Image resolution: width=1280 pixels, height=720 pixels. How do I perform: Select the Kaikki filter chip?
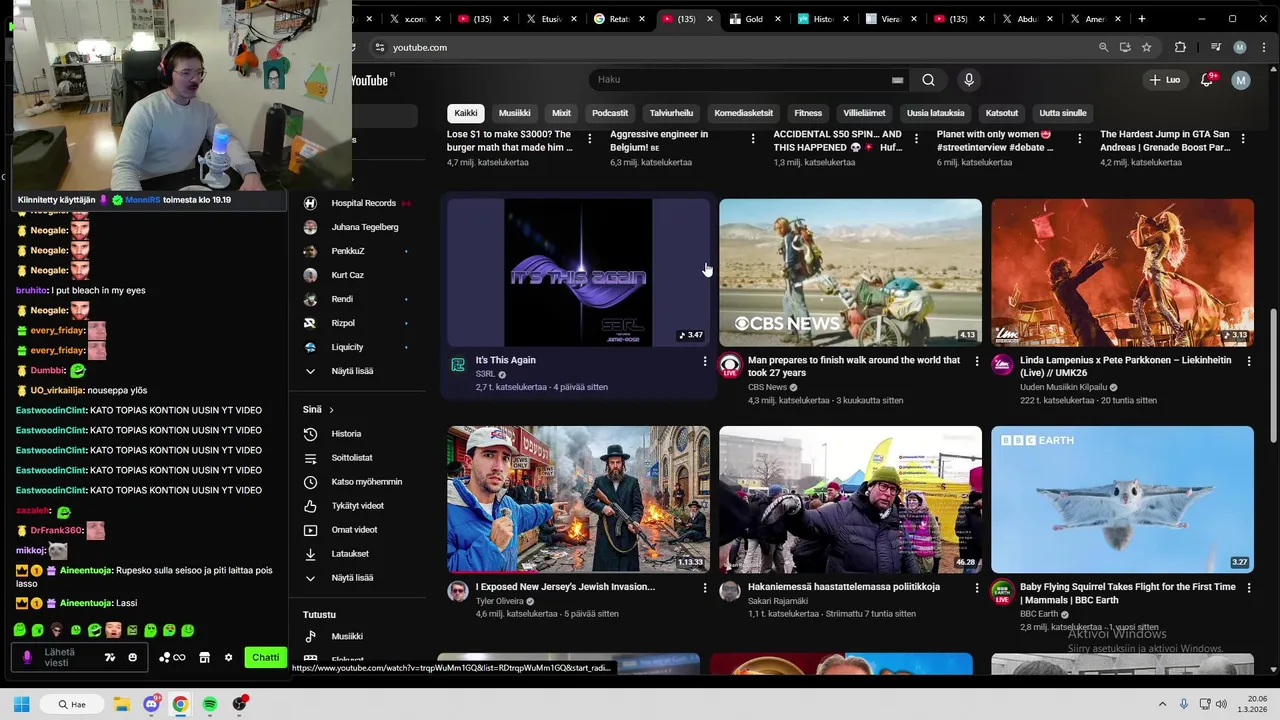pos(466,113)
